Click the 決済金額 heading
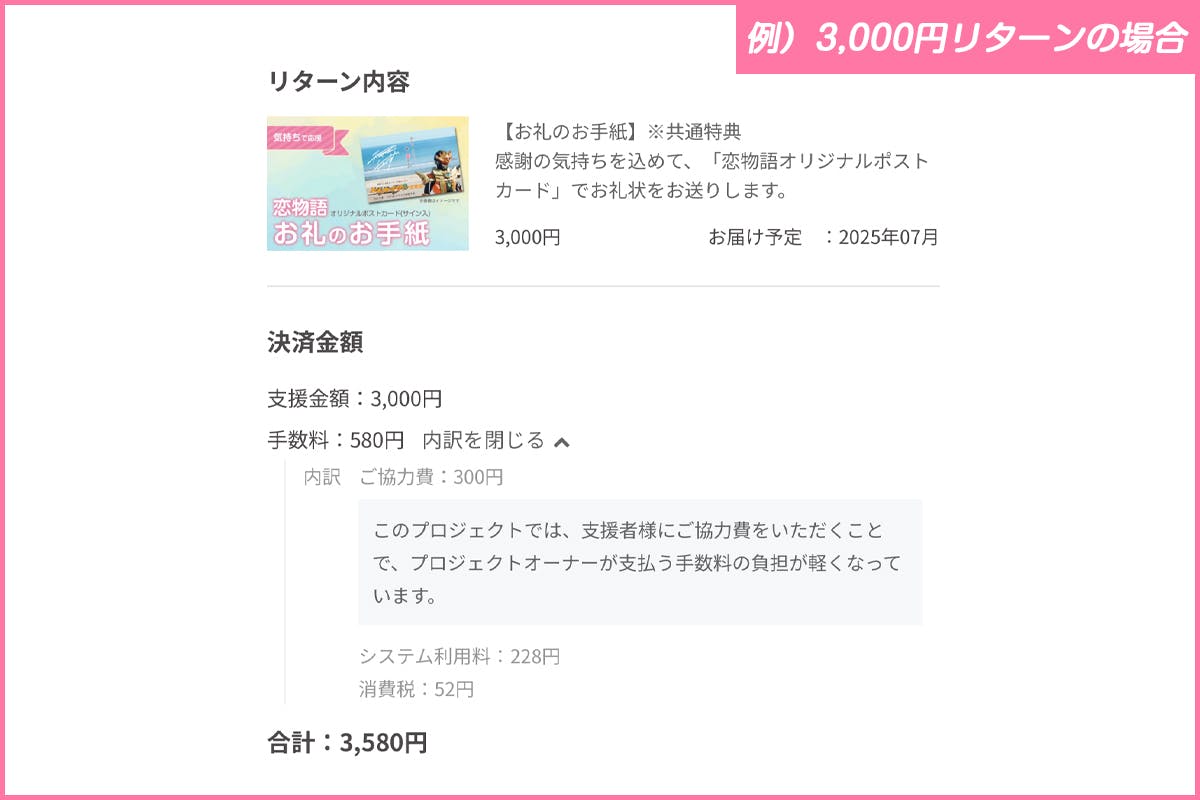 [315, 342]
